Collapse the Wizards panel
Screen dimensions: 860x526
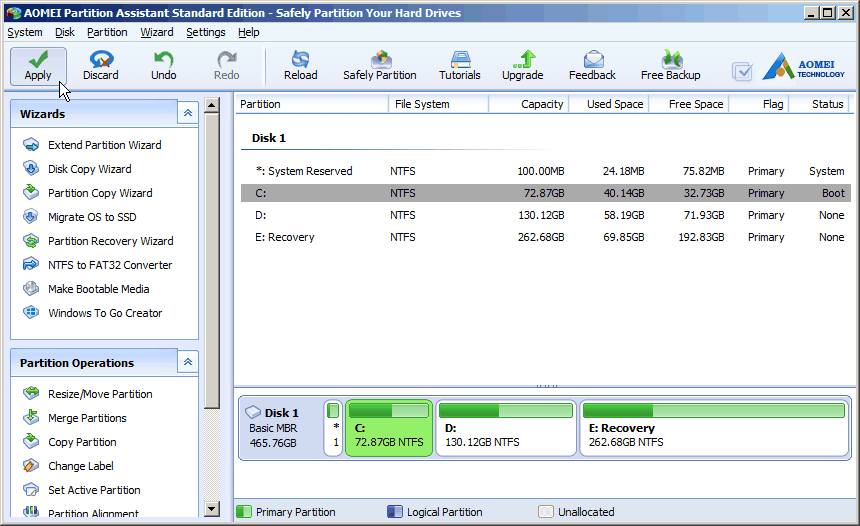[188, 113]
